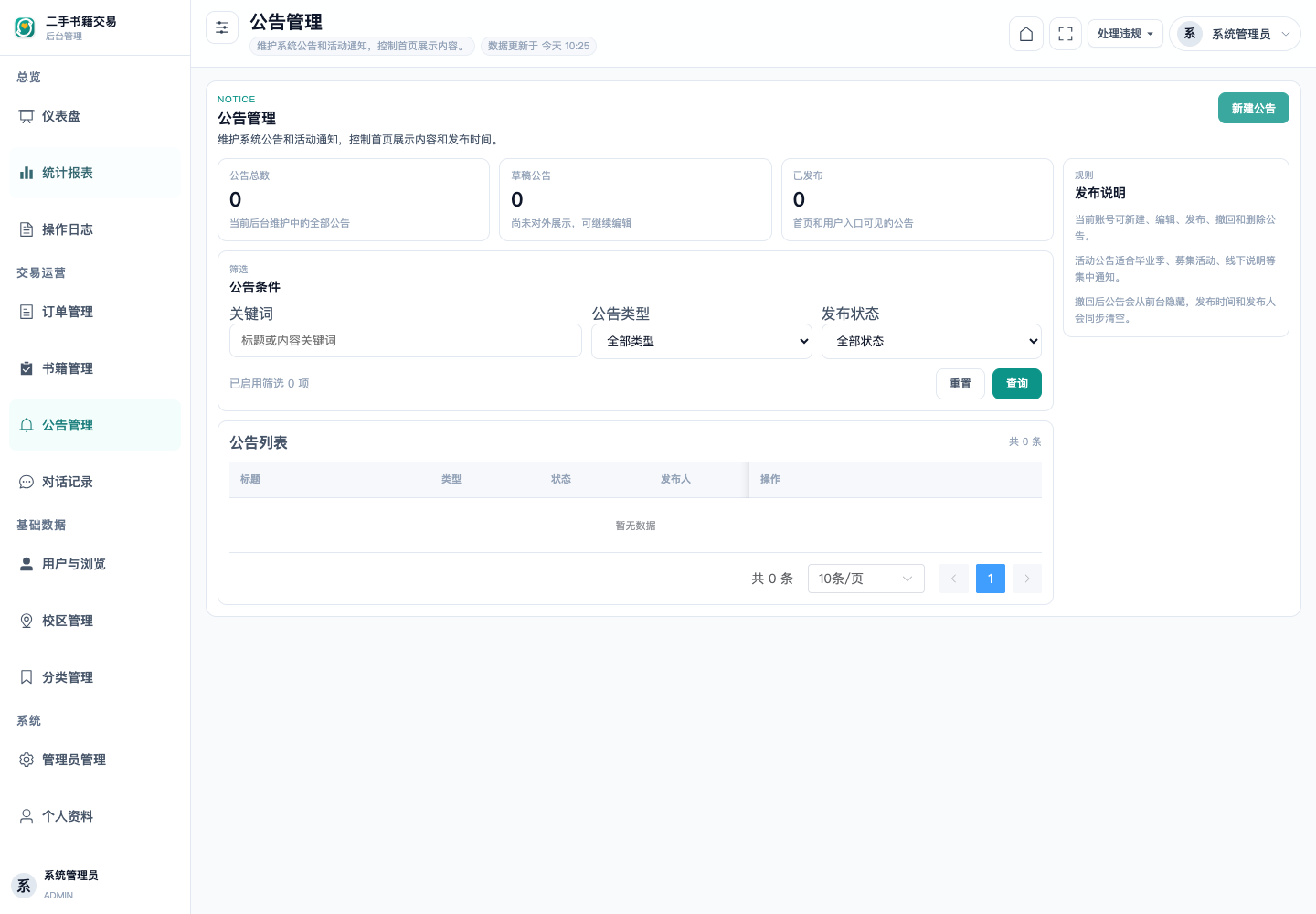Click the 公告总数 statistic card
1316x914 pixels.
coord(354,199)
